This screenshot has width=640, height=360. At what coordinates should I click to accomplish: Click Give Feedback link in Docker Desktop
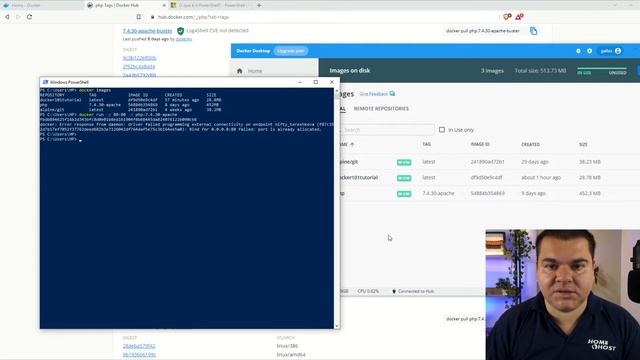[x=377, y=94]
